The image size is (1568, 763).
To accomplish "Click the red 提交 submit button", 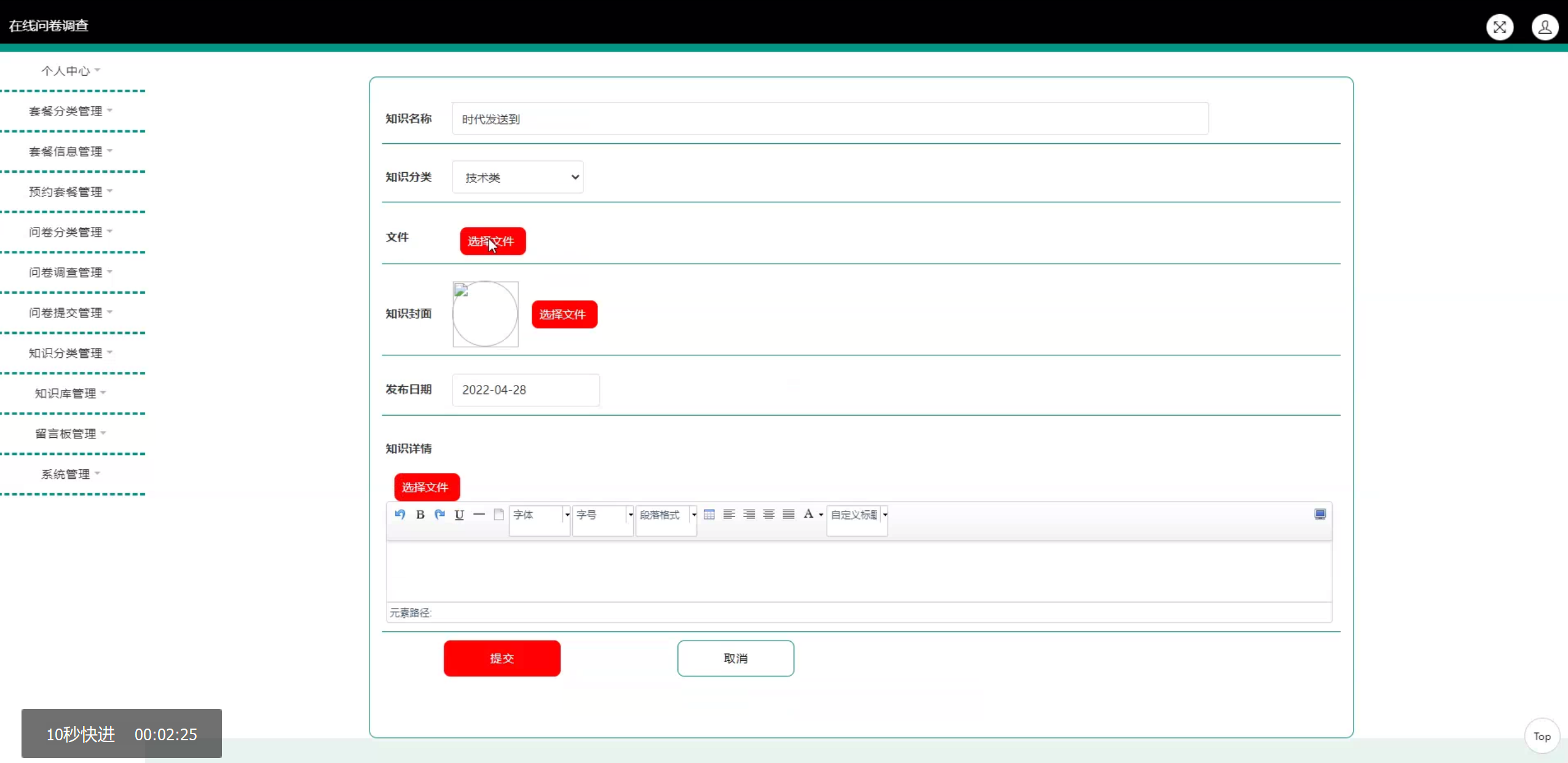I will tap(502, 658).
